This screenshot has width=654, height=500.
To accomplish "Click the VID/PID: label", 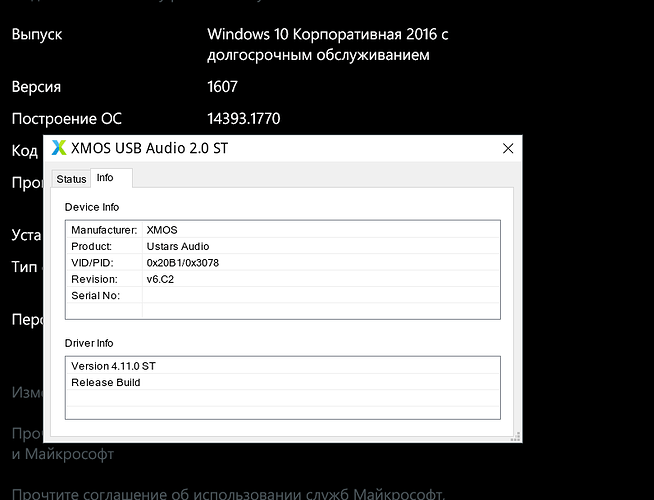I will coord(92,263).
